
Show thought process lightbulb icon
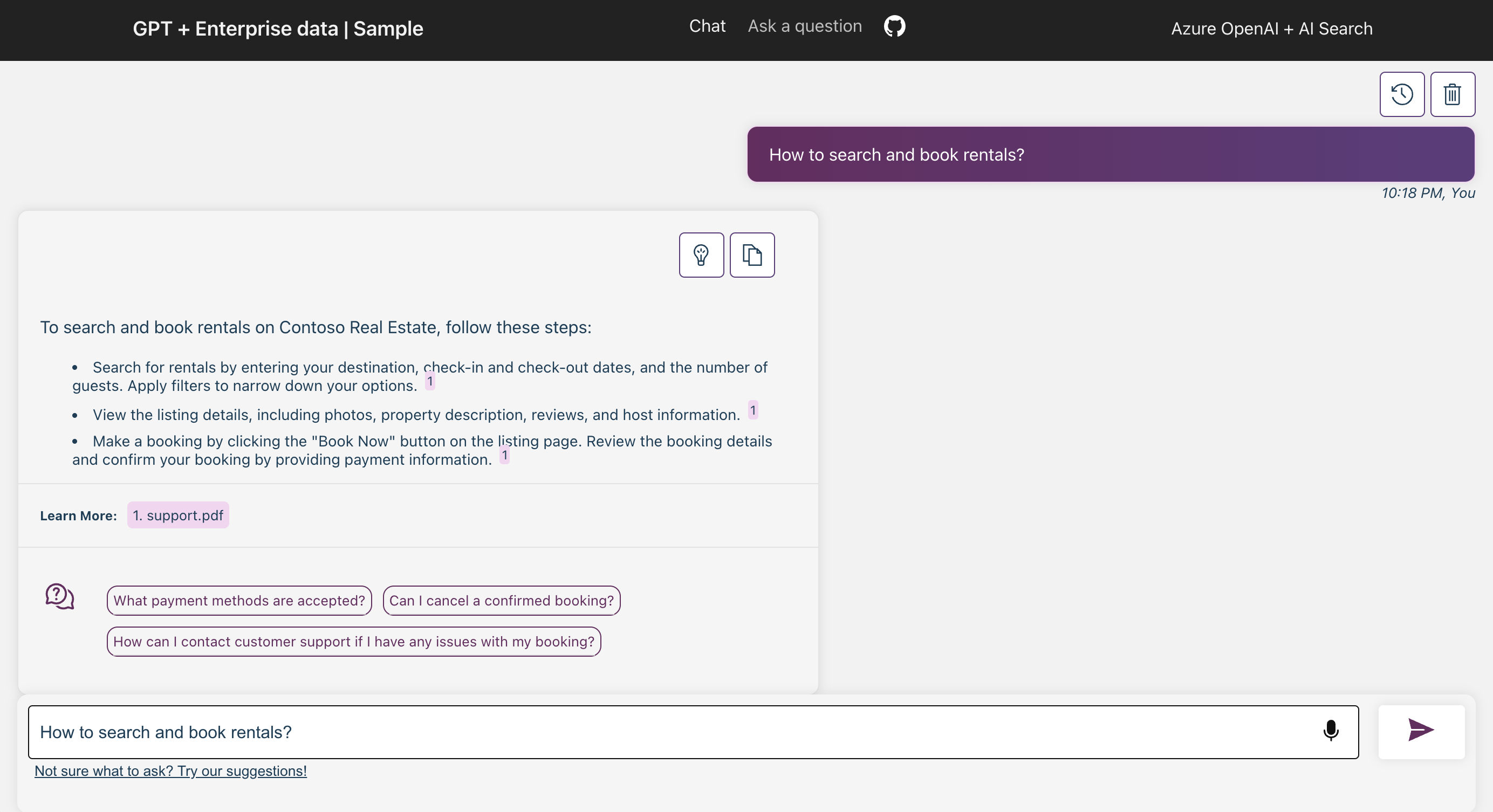(x=701, y=255)
